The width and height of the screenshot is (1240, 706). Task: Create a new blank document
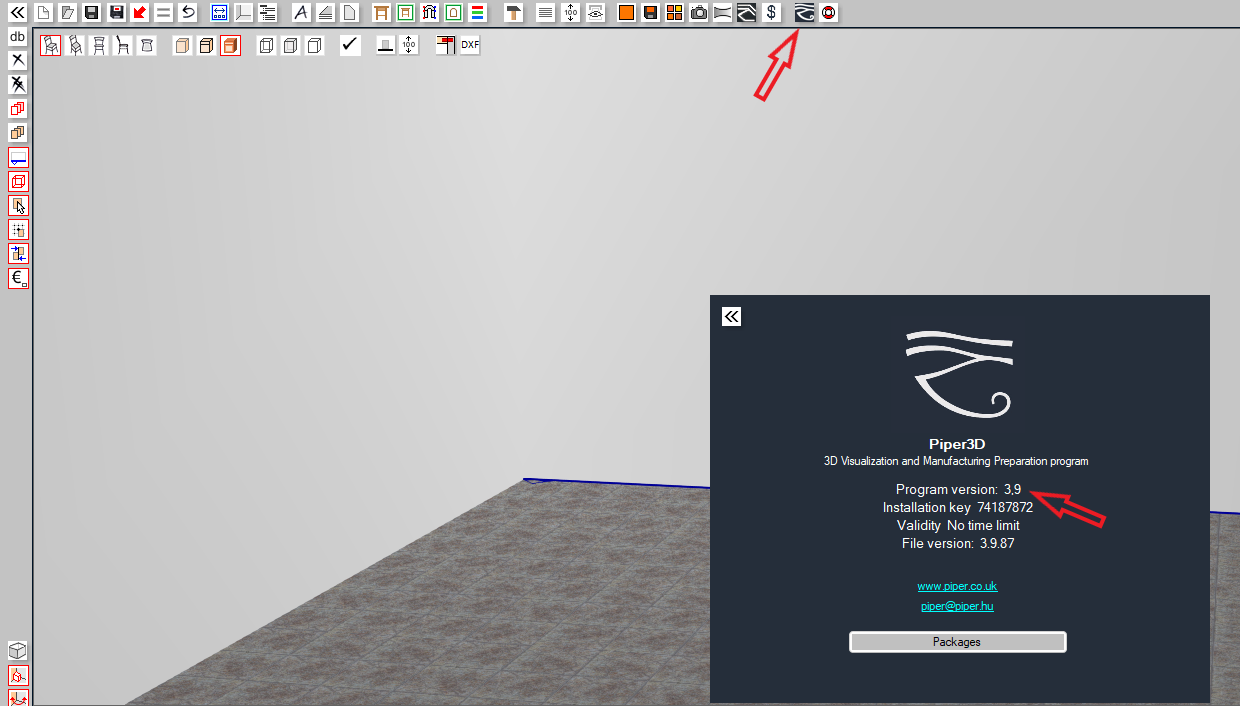tap(43, 13)
